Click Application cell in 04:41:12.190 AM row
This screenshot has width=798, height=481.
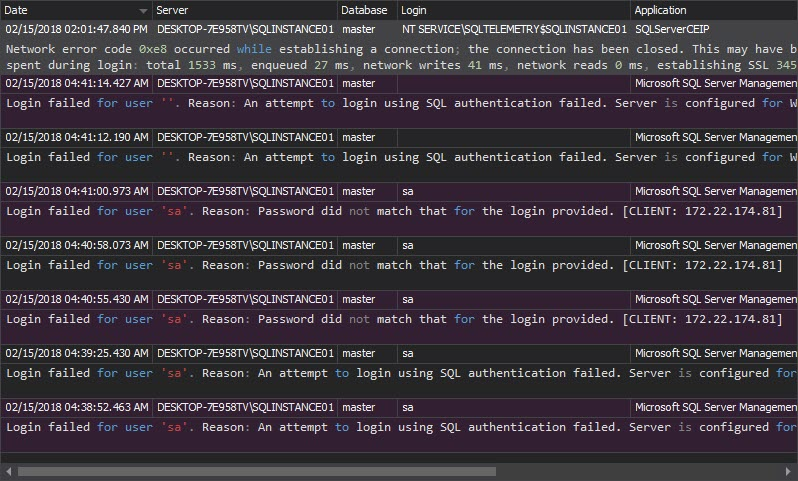click(716, 137)
